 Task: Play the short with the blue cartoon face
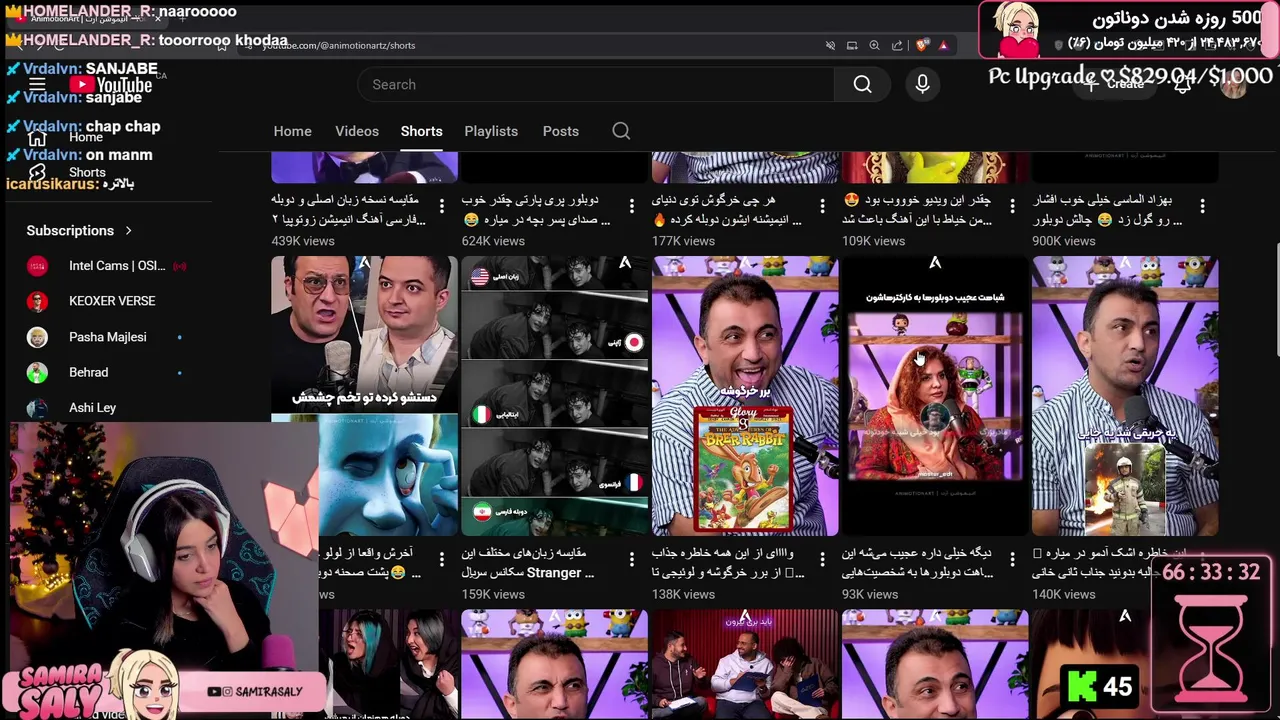tap(365, 396)
